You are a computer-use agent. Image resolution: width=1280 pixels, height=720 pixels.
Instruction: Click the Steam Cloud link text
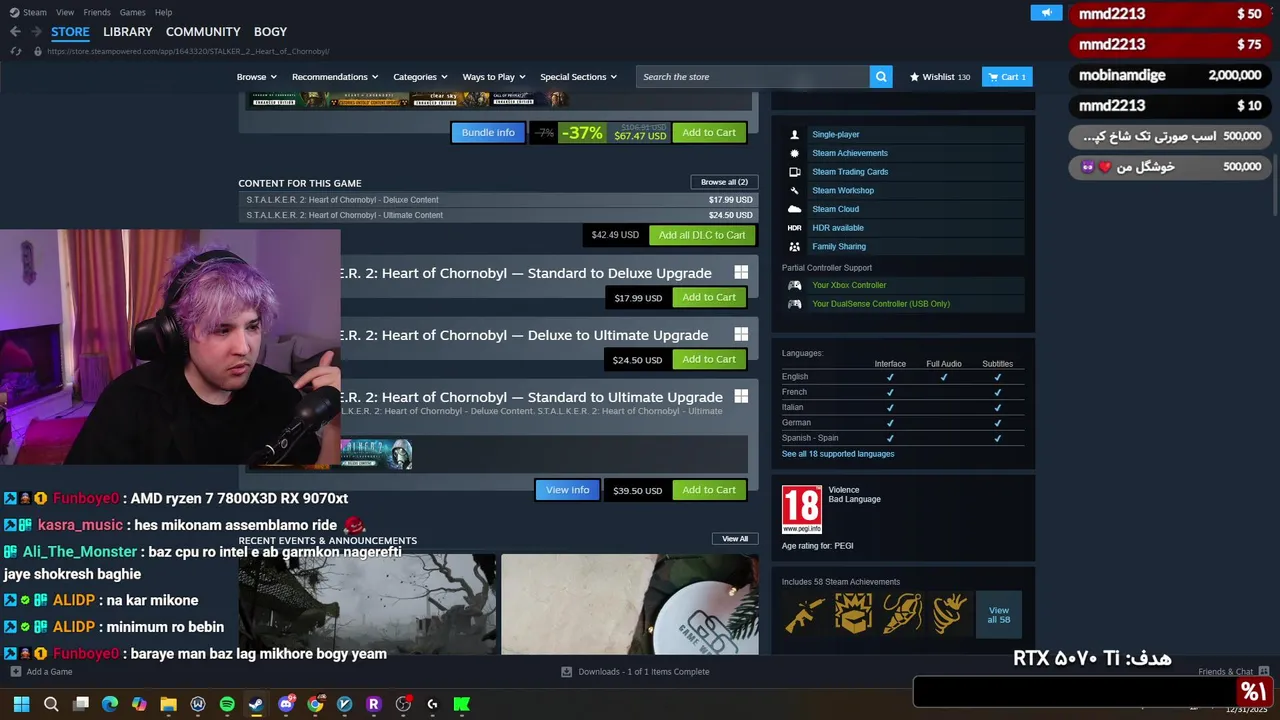click(835, 209)
